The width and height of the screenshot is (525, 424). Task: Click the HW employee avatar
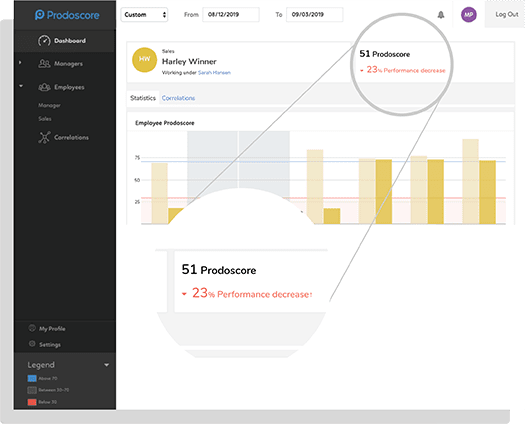point(144,60)
